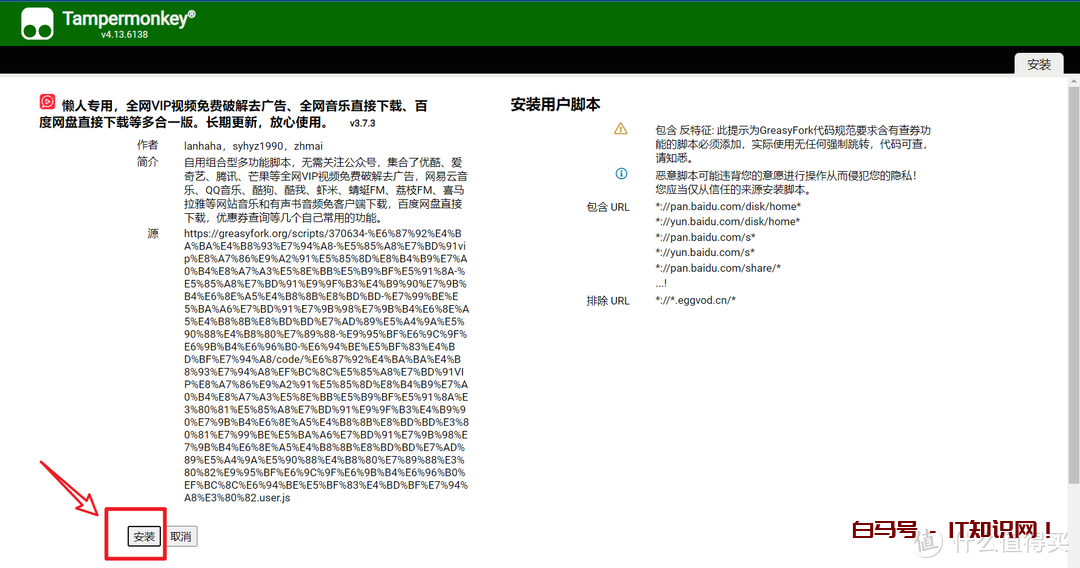Expand the truncated include list "...!"
Image resolution: width=1080 pixels, height=568 pixels.
point(661,283)
